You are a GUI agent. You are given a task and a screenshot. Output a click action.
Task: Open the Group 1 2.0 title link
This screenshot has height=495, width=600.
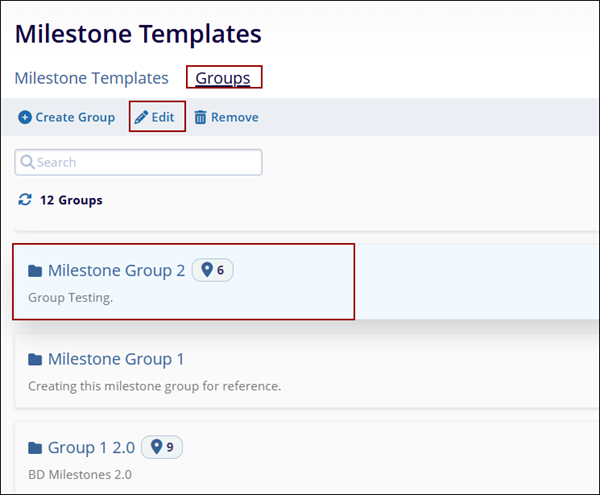click(x=91, y=447)
